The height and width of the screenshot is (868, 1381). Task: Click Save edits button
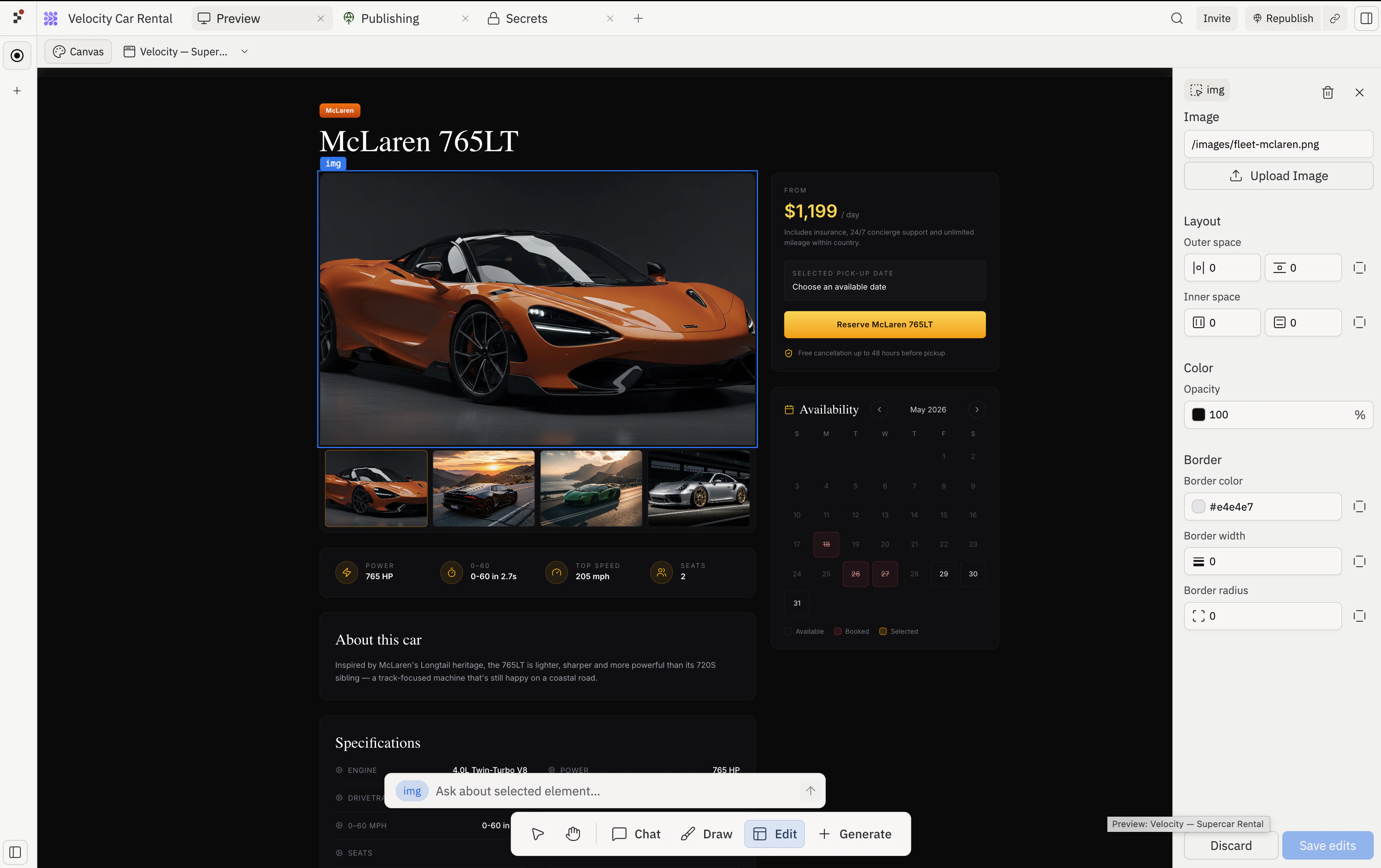click(1328, 845)
